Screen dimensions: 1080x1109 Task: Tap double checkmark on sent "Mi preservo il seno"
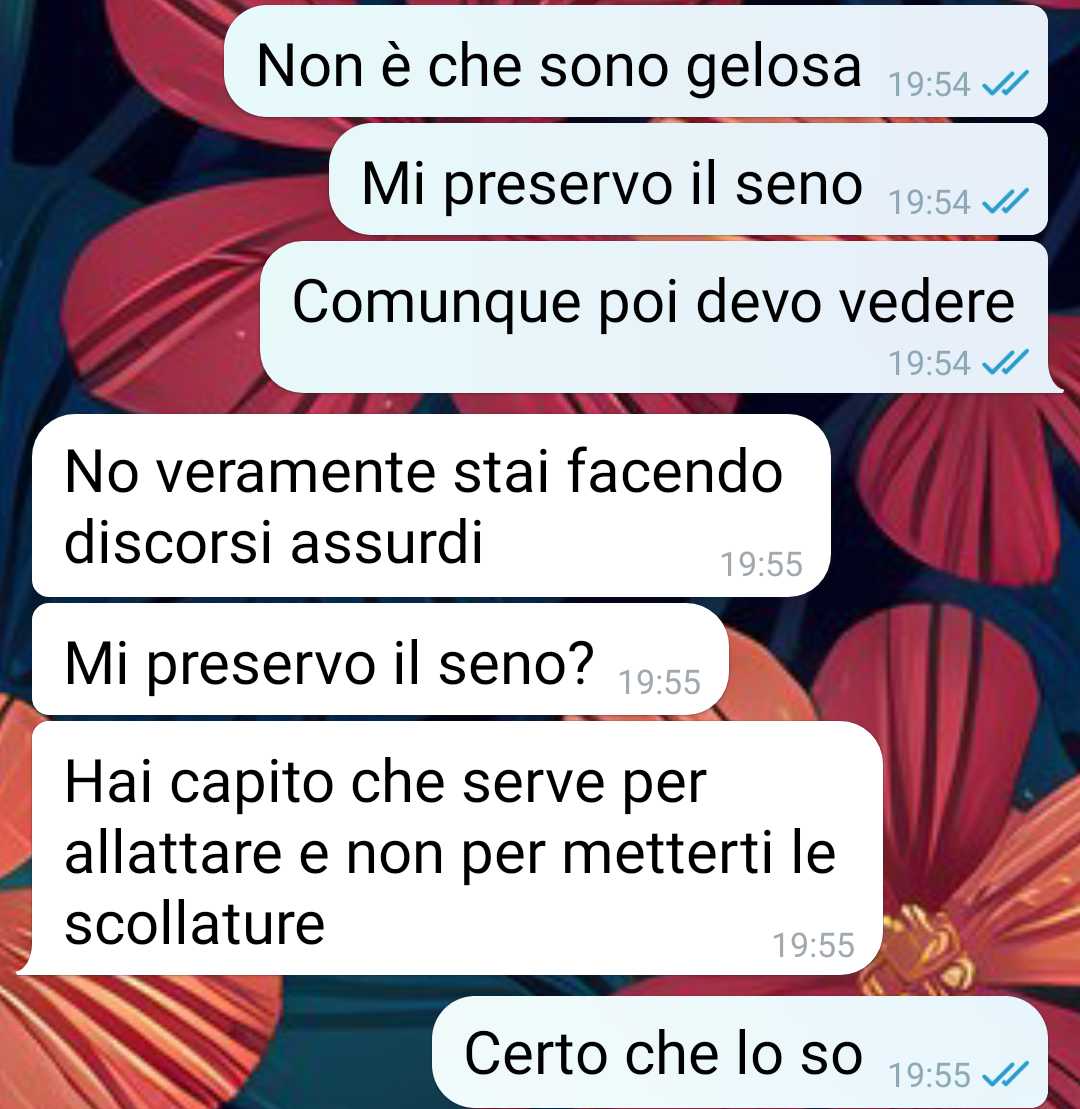[1005, 203]
